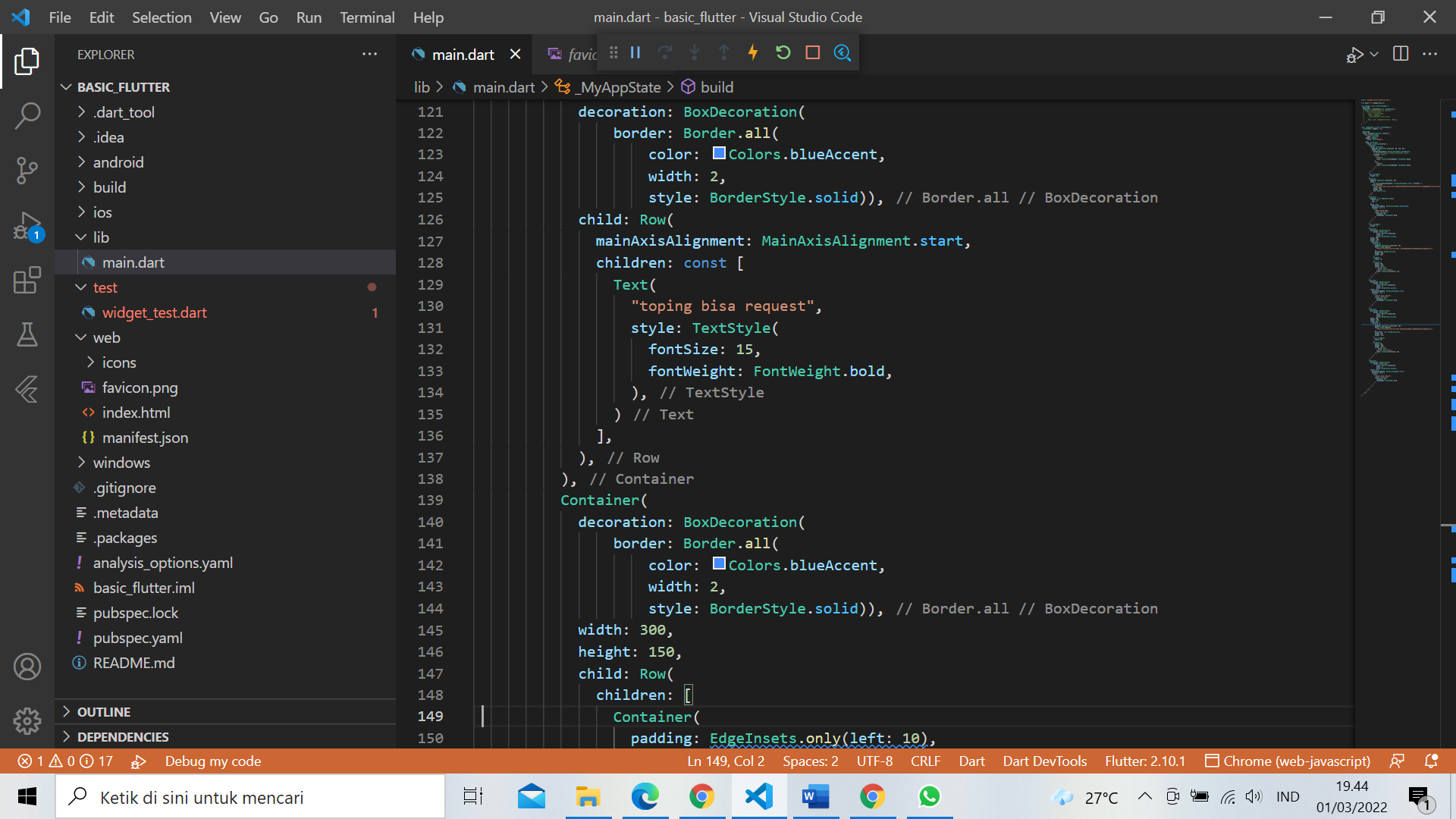
Task: Click Flutter: 2.10.1 in the status bar
Action: 1145,761
